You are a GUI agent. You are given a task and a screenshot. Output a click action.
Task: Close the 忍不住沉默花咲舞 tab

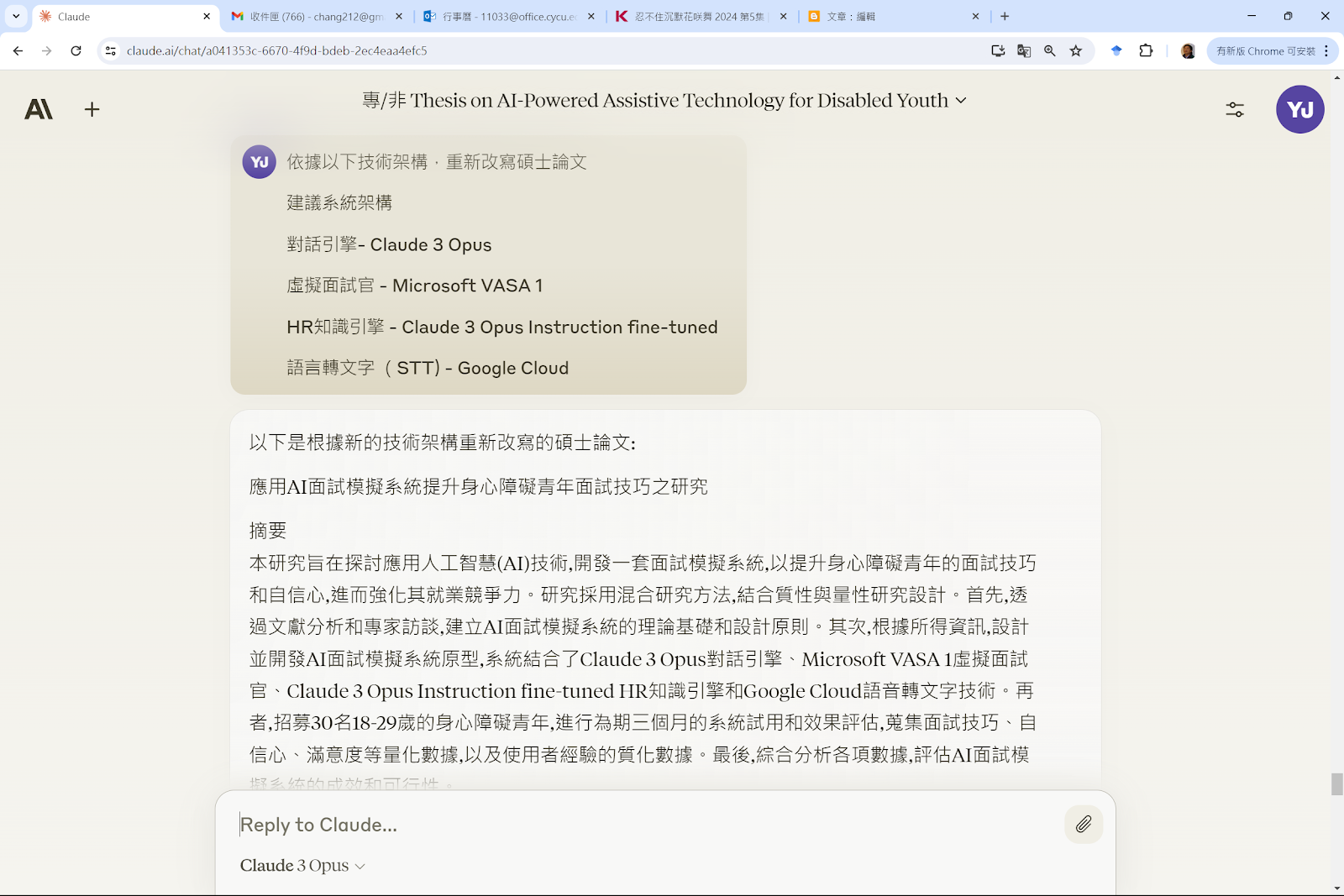(x=784, y=16)
